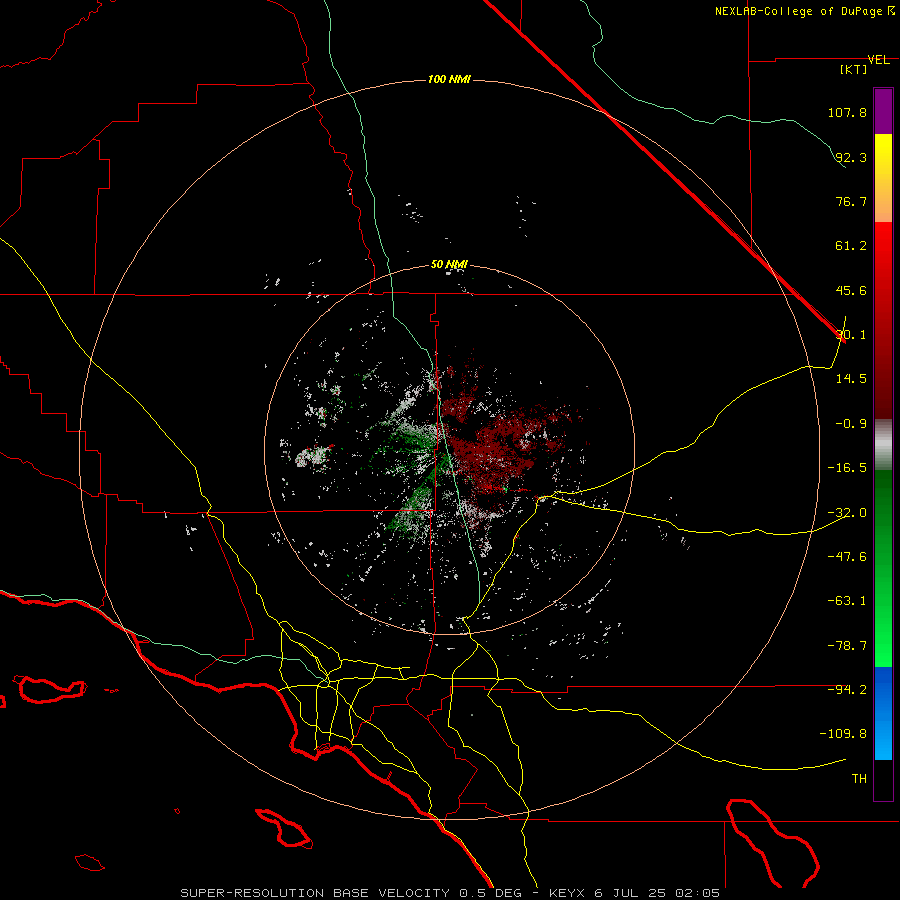Select the -94.2 legend value
Viewport: 900px width, 900px height.
(x=847, y=689)
